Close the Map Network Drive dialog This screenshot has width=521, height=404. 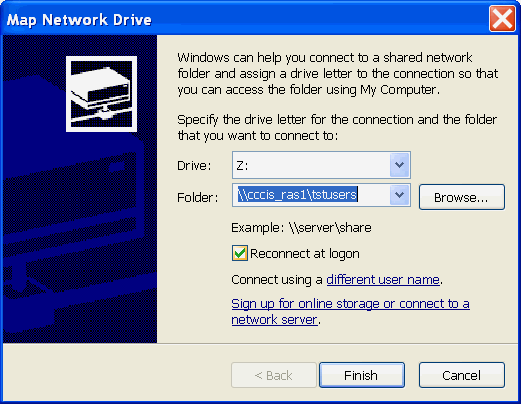click(502, 19)
